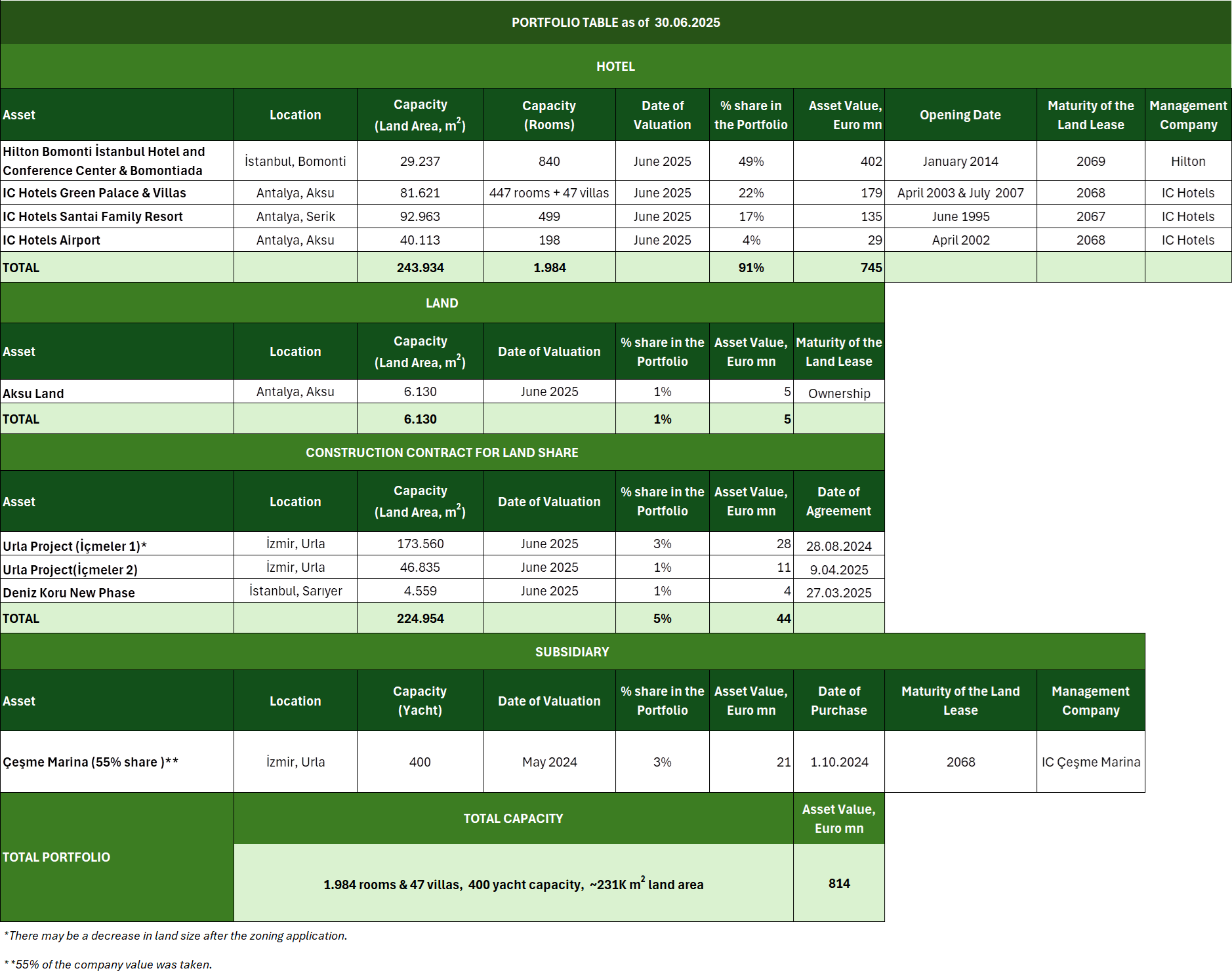
Task: Click the IC Hotels Santai Family Resort cell
Action: point(117,216)
